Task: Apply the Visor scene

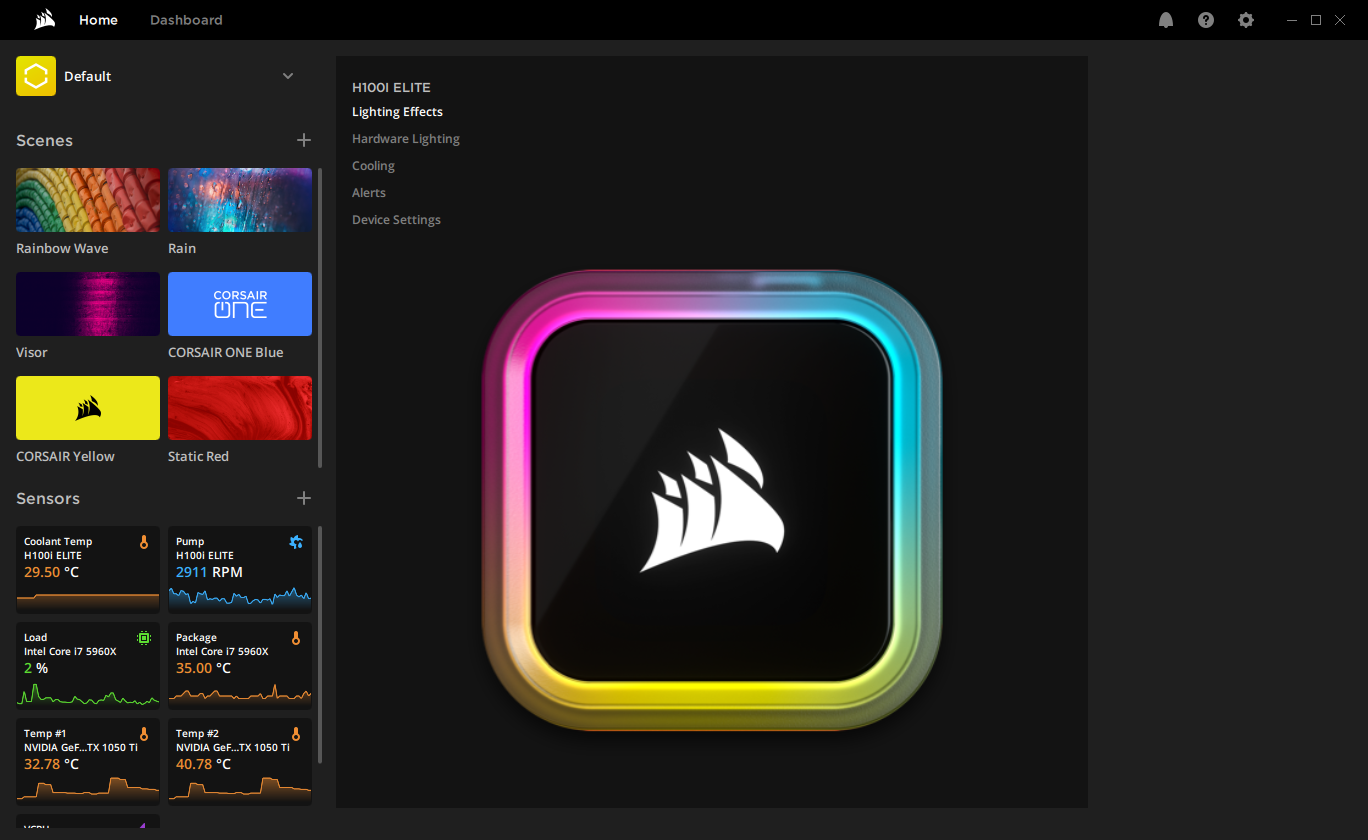Action: (x=88, y=304)
